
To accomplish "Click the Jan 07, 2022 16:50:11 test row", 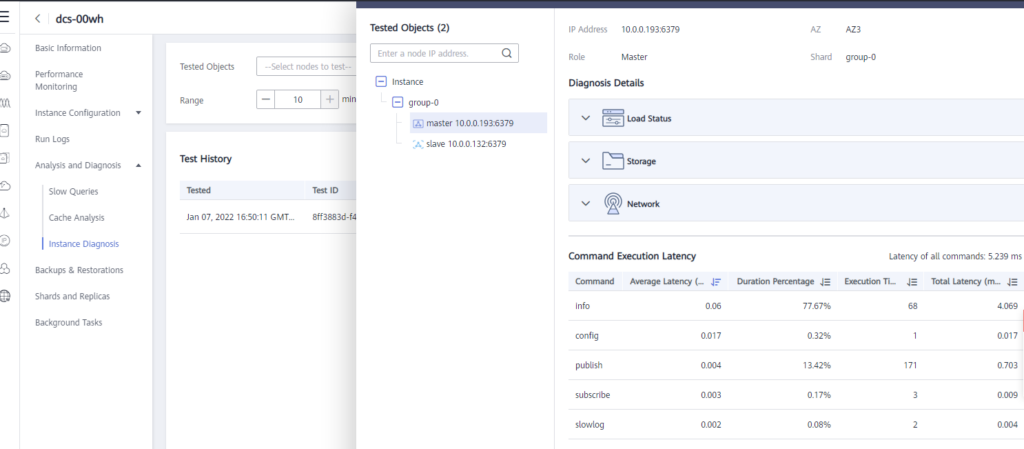I will (x=268, y=217).
